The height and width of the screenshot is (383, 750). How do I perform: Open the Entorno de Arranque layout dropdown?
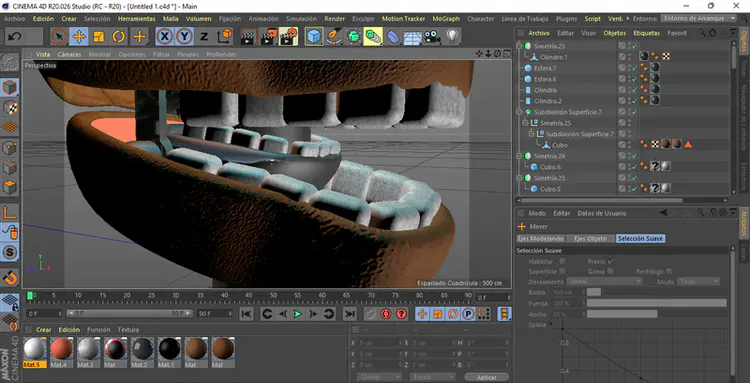coord(699,18)
